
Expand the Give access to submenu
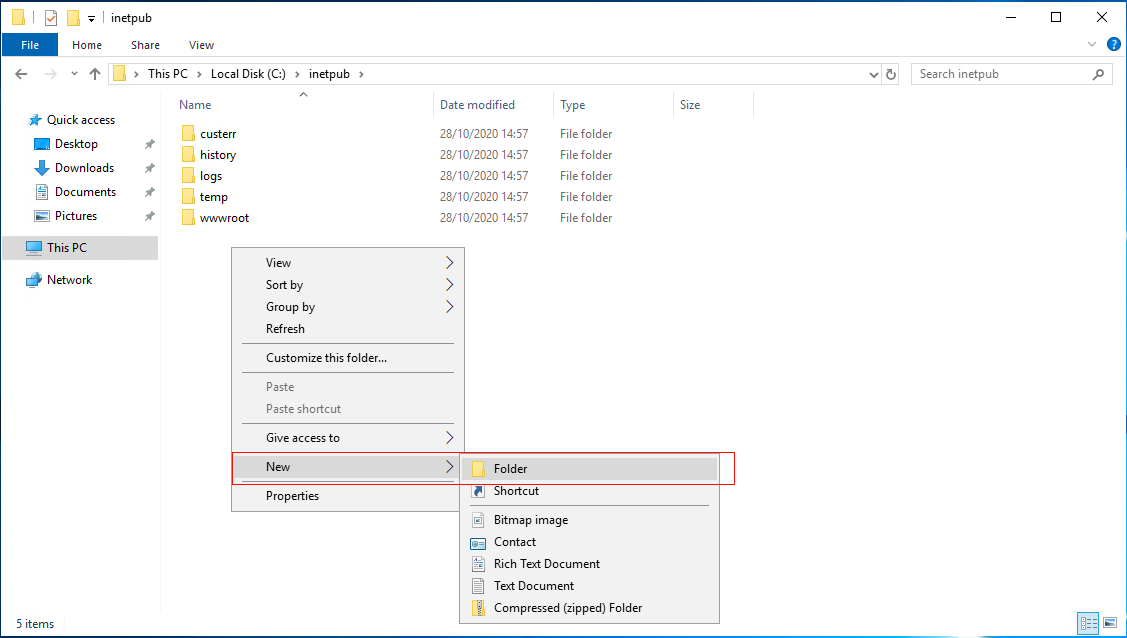coord(450,438)
